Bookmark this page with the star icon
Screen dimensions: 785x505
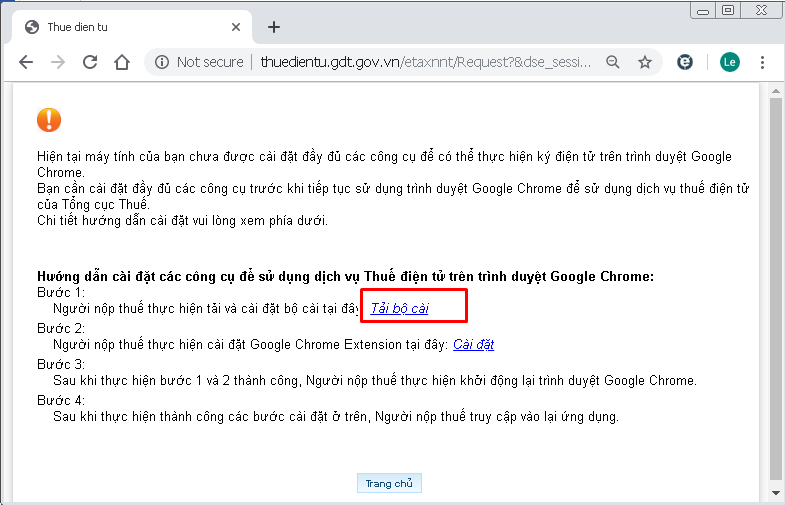pyautogui.click(x=645, y=62)
